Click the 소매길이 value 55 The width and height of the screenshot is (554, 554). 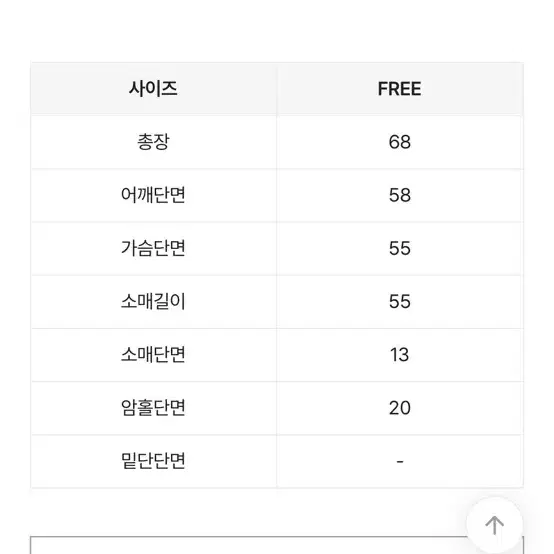[400, 302]
